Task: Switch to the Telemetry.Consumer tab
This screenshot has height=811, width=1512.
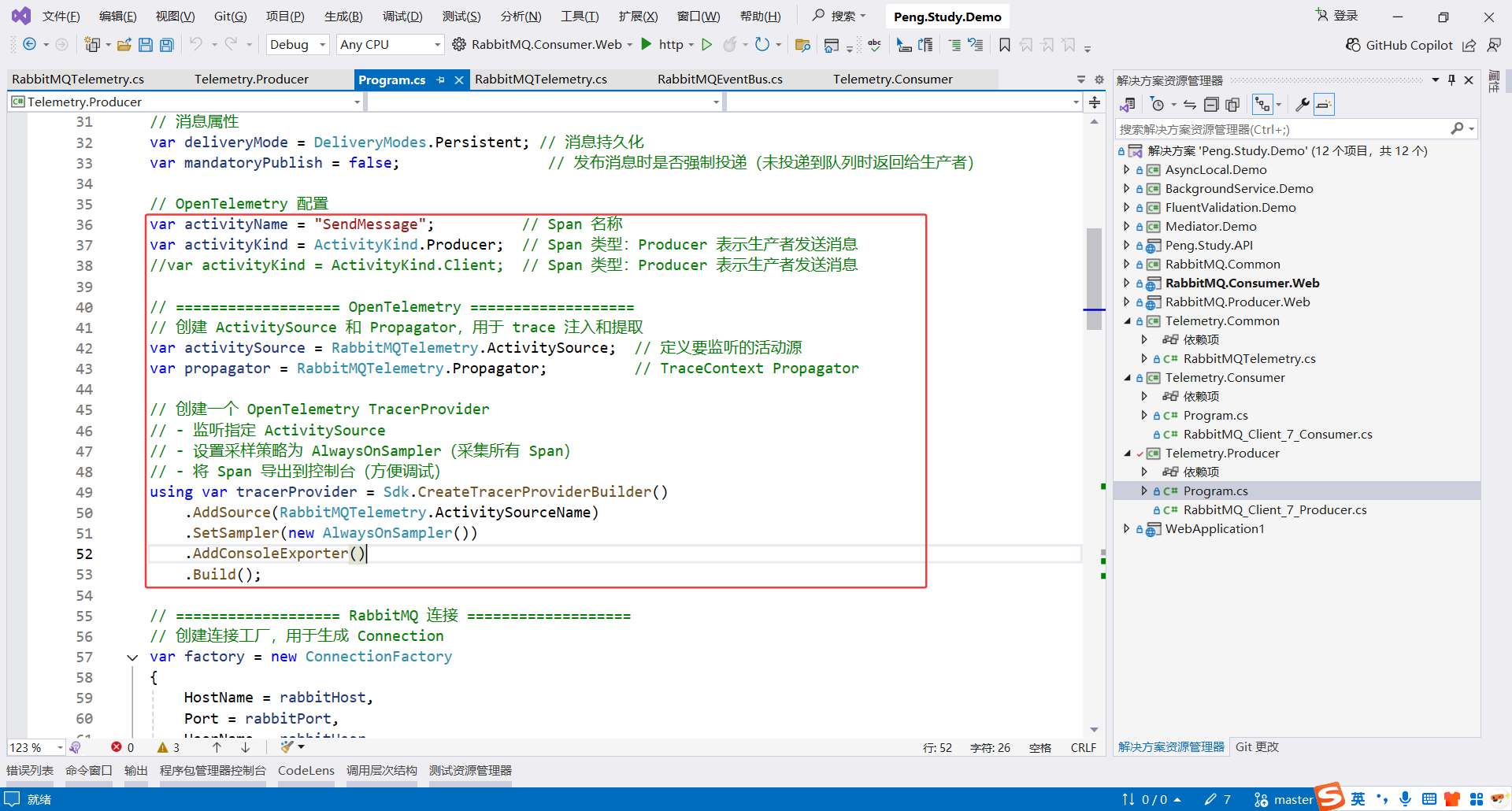Action: (893, 80)
